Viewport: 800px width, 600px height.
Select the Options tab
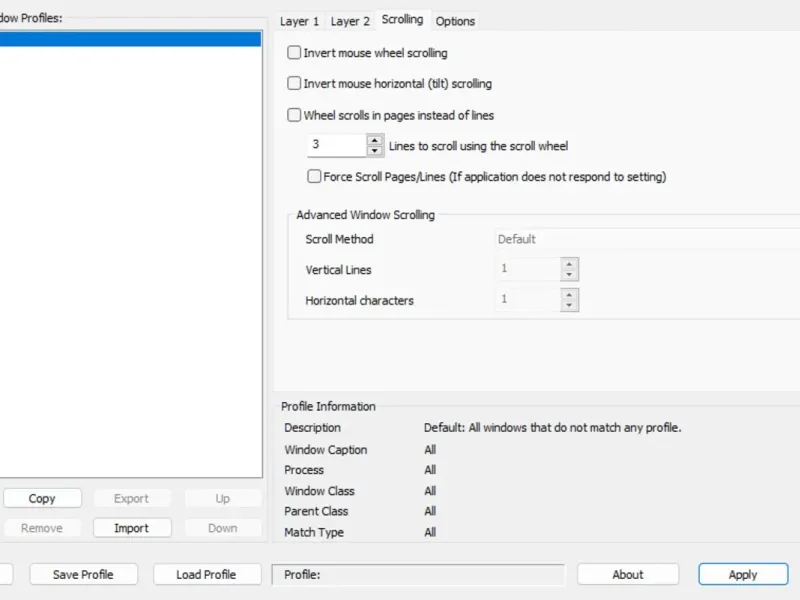pyautogui.click(x=455, y=21)
